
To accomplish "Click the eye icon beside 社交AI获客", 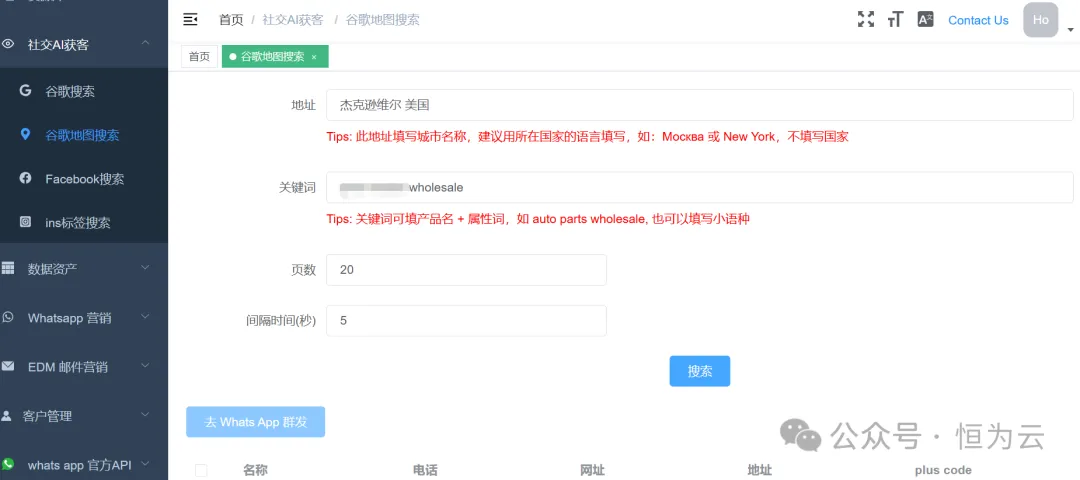I will click(8, 44).
